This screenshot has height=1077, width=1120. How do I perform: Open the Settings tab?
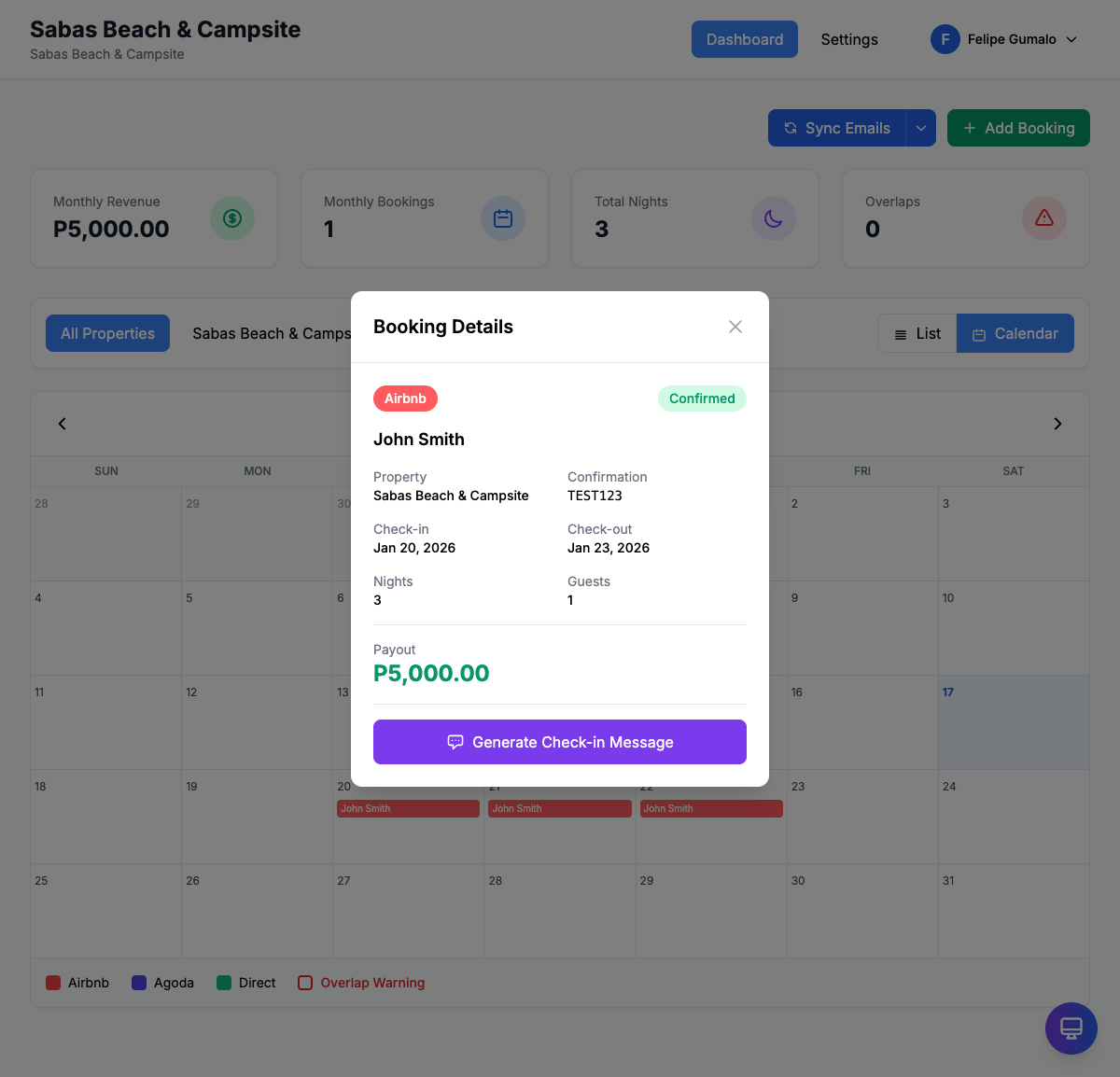pos(849,39)
